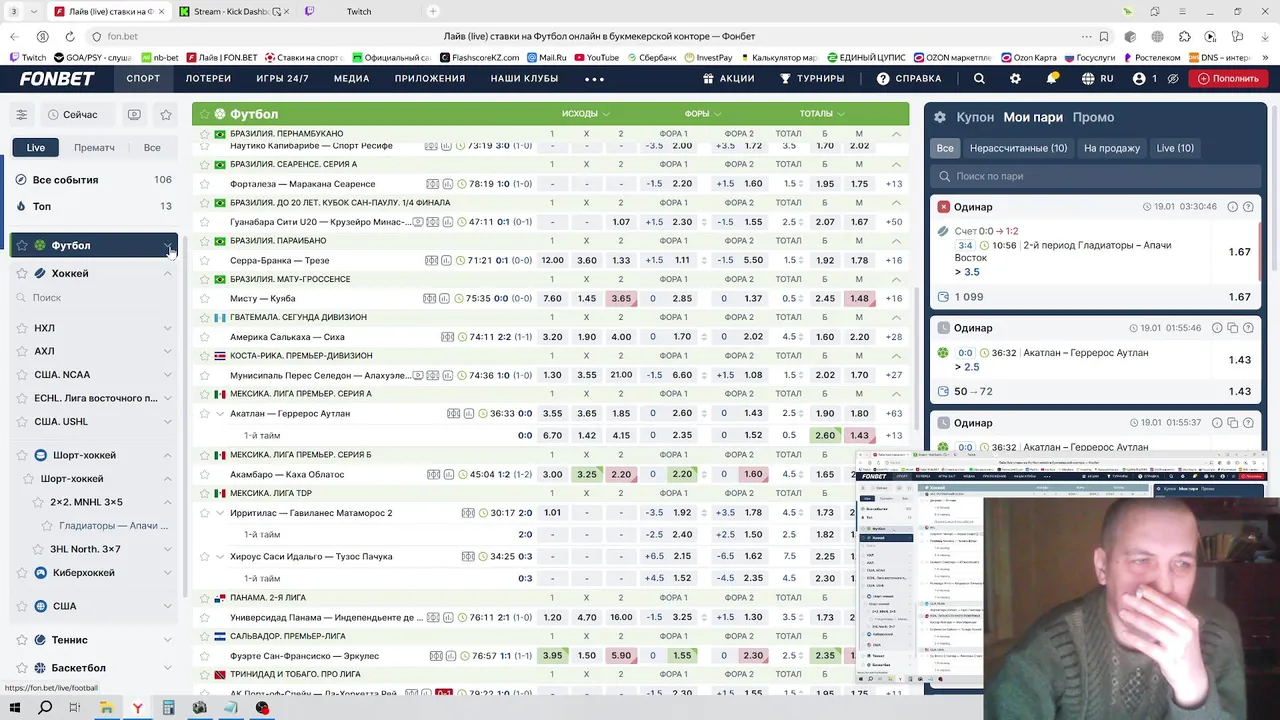The image size is (1280, 720).
Task: Open the Лотереи menu
Action: [x=208, y=78]
